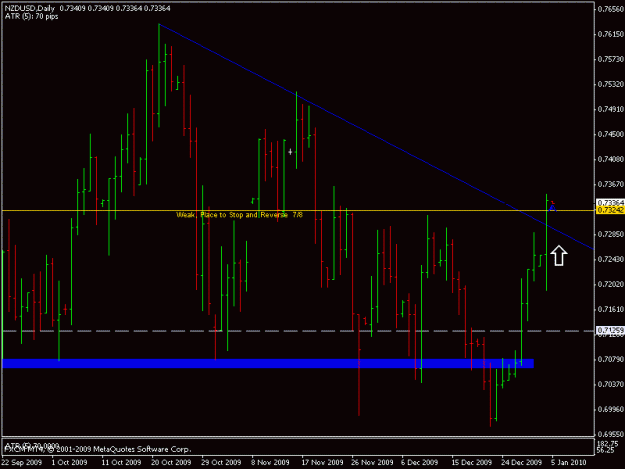Image resolution: width=625 pixels, height=469 pixels.
Task: Select the yellow horizontal line at 0.73242
Action: 298,210
